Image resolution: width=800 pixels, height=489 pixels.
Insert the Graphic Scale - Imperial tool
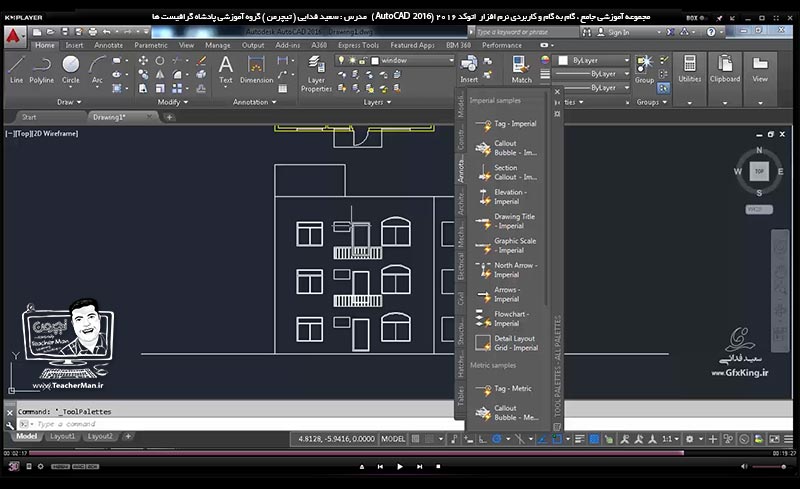[506, 246]
